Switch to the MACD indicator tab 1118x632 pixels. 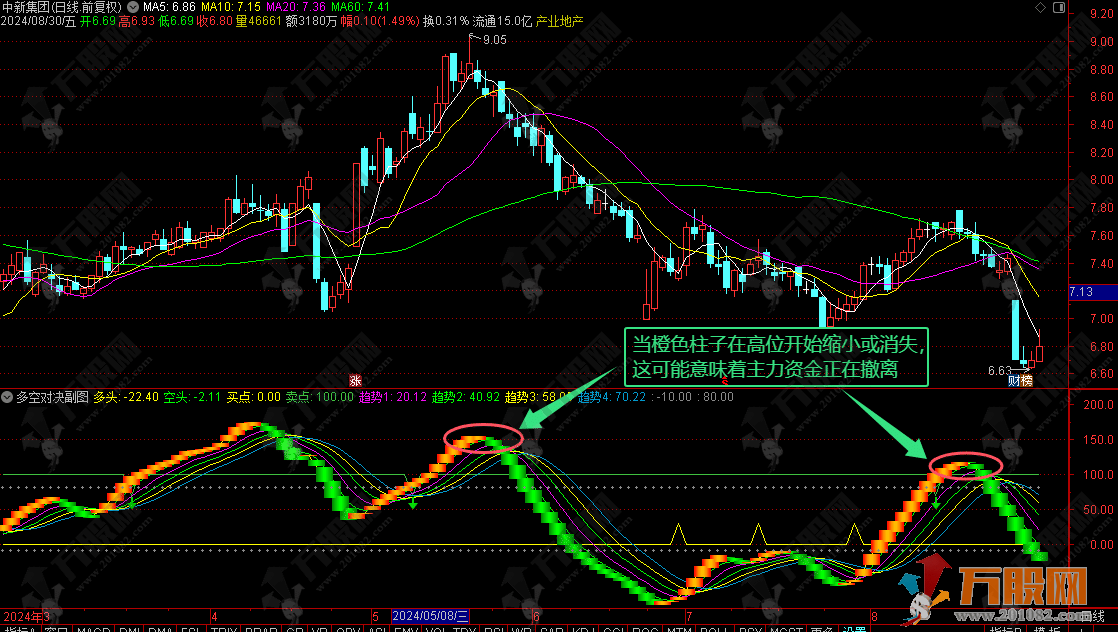click(x=93, y=630)
